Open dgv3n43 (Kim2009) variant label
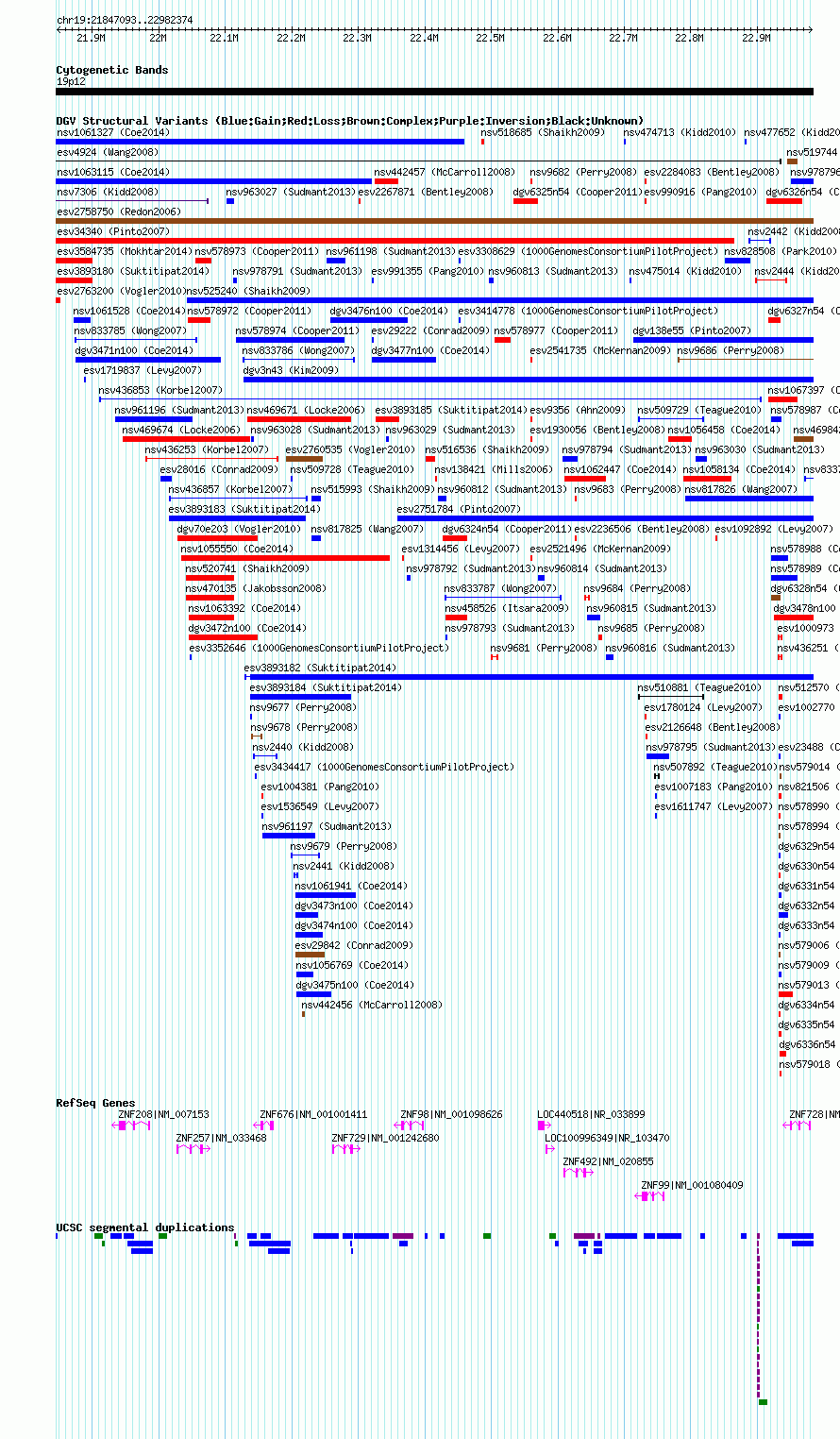The height and width of the screenshot is (1439, 840). coord(291,371)
